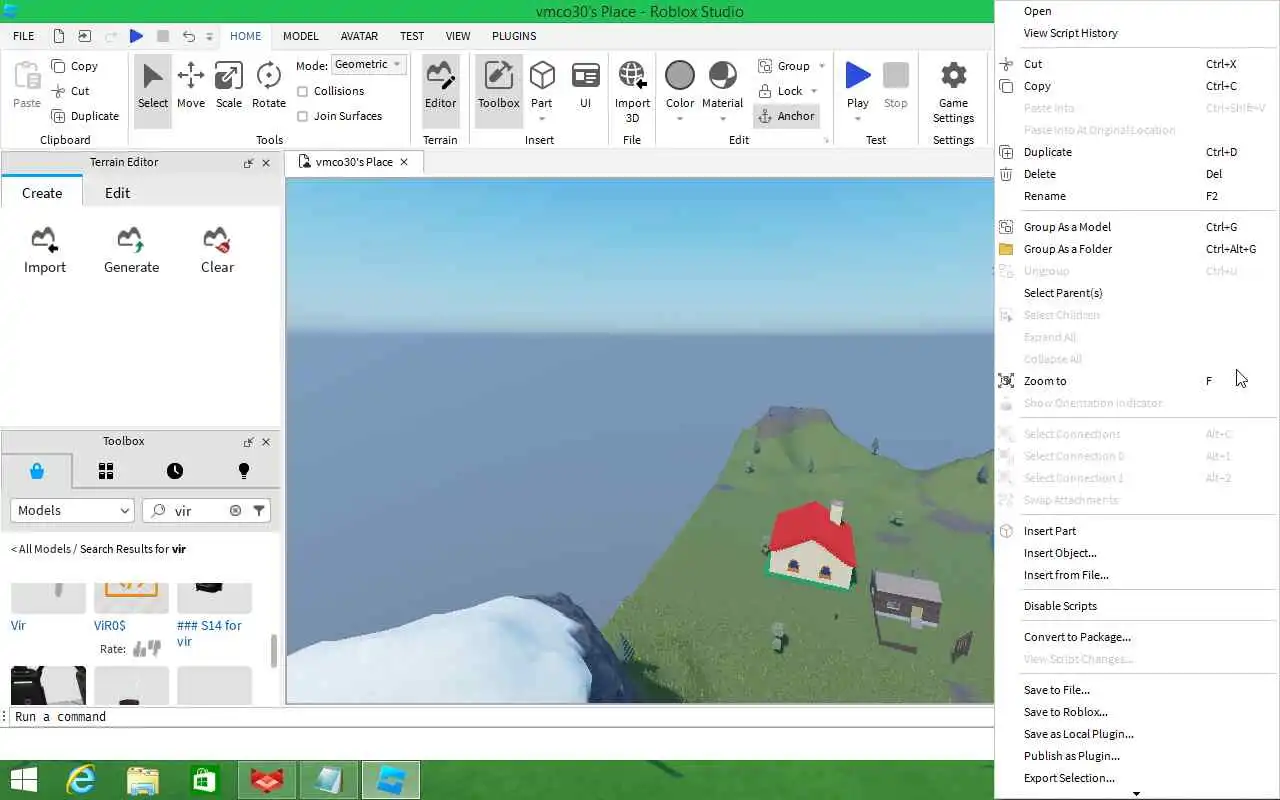Choose Group As a Model in context menu
Image resolution: width=1280 pixels, height=800 pixels.
click(1136, 227)
